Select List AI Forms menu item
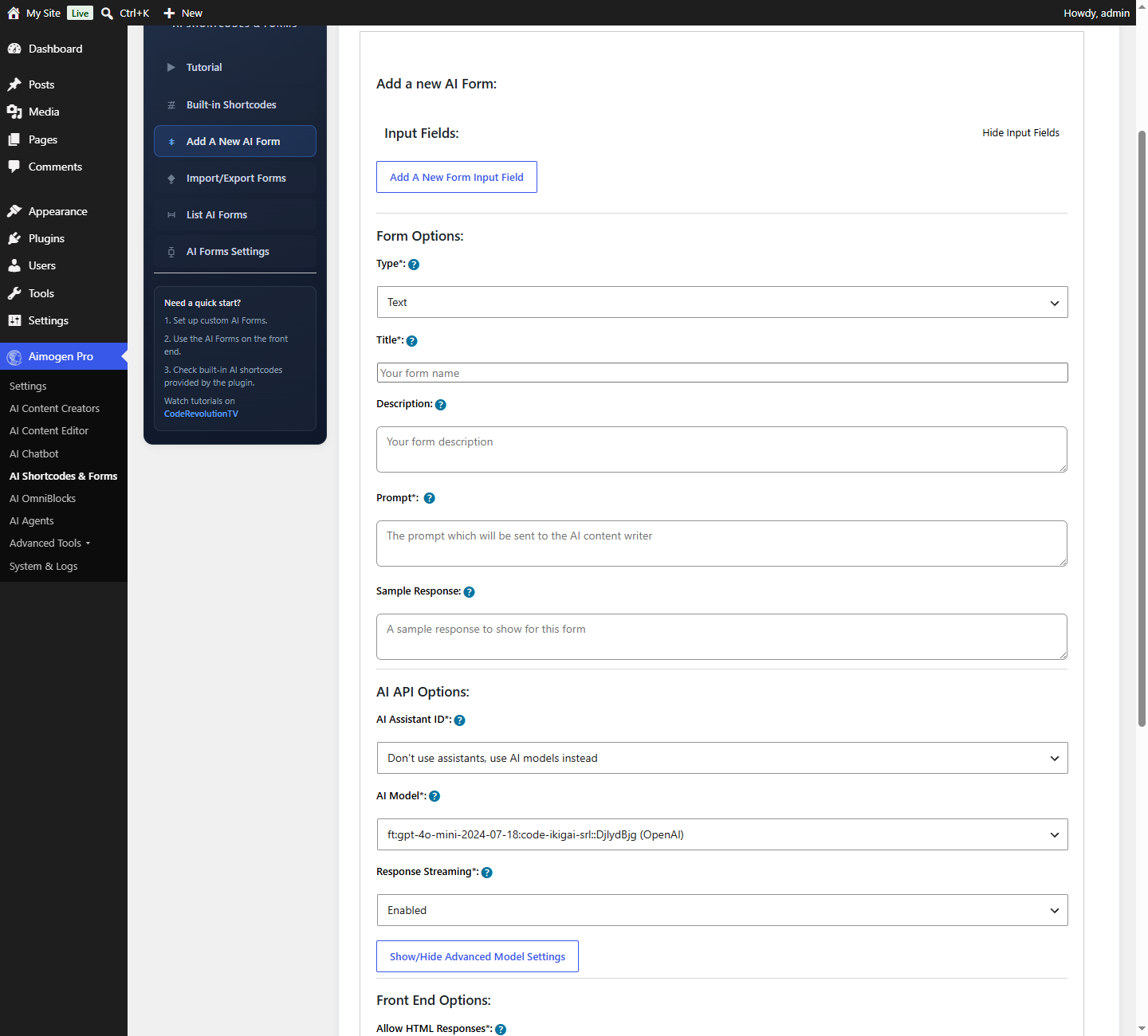The width and height of the screenshot is (1148, 1036). (x=235, y=215)
